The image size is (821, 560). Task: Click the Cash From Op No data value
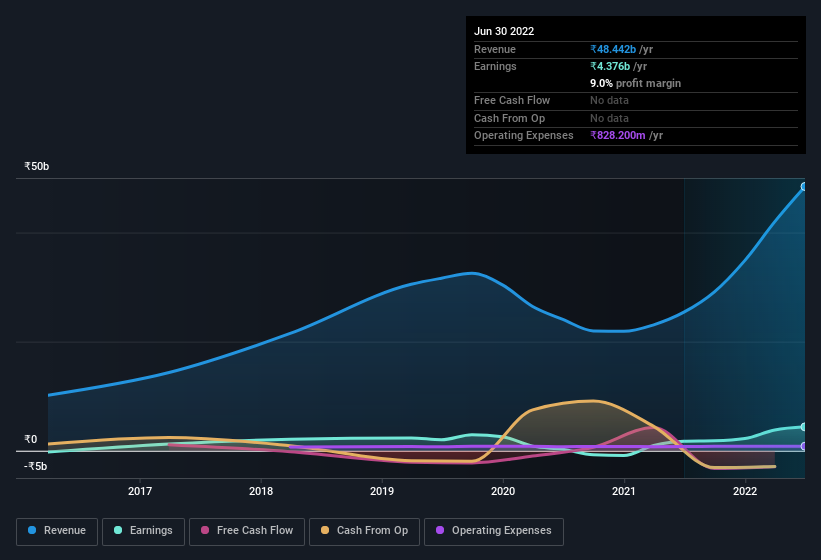609,118
